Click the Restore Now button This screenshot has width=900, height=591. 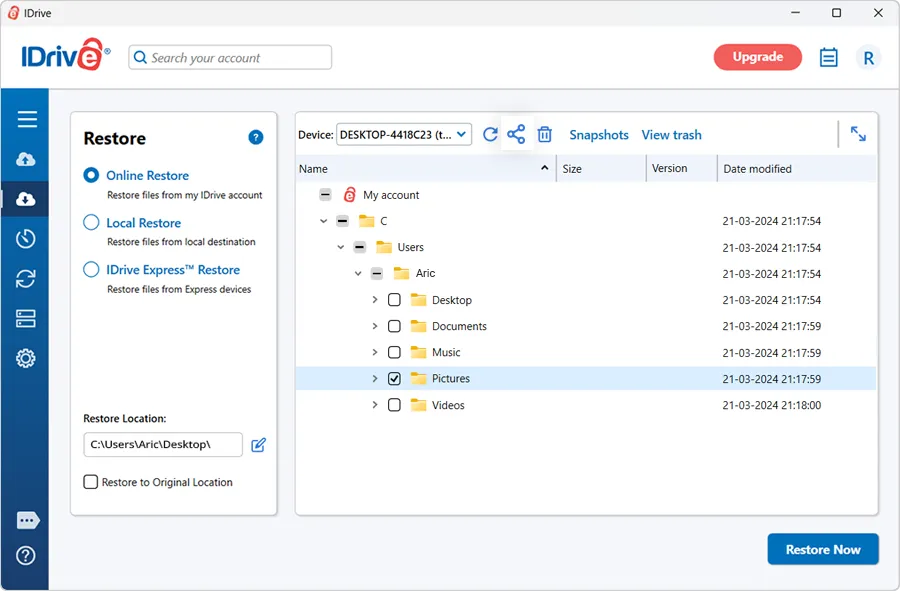click(822, 549)
